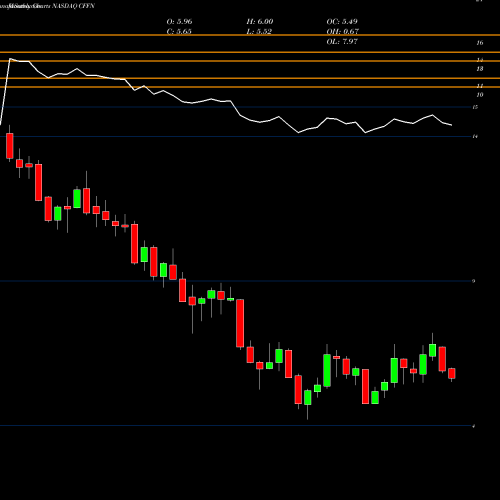Click the 10 label on the price axis

pos(480,95)
